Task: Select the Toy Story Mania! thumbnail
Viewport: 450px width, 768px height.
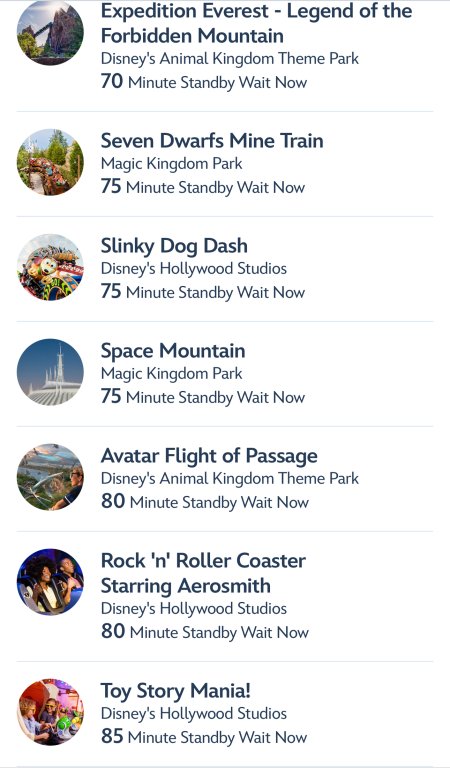Action: tap(50, 712)
